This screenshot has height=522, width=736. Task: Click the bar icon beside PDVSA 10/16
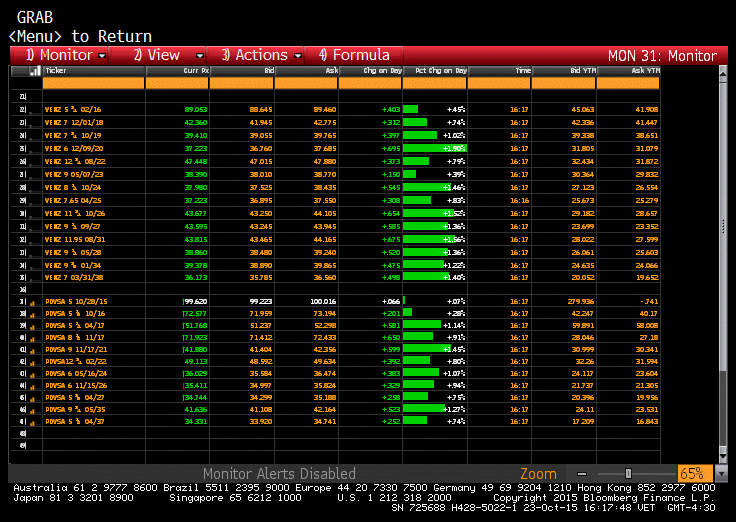[32, 315]
